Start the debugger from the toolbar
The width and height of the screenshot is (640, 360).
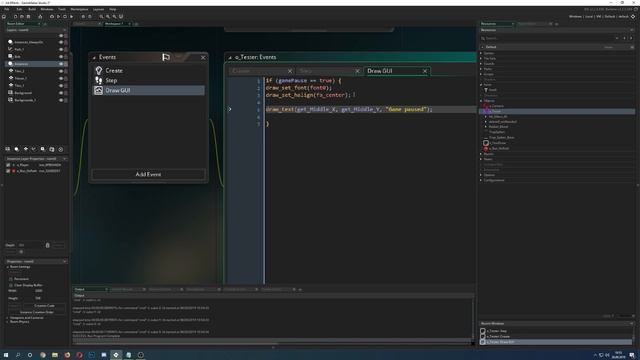tap(52, 17)
